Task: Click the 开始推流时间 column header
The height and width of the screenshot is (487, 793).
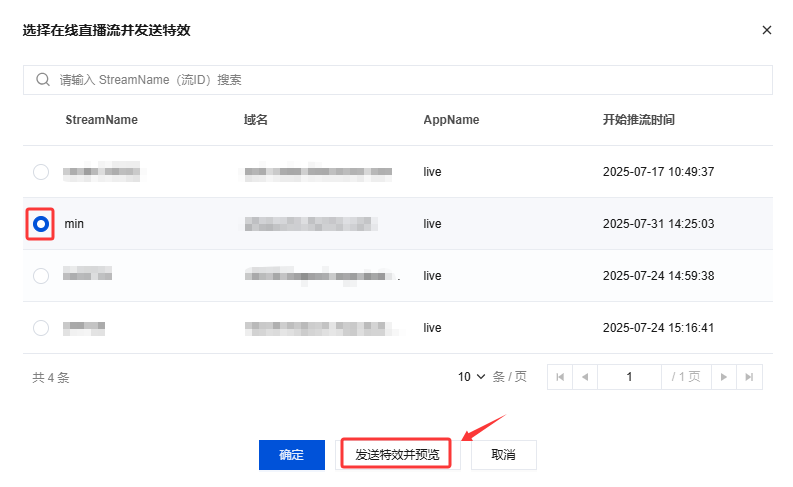Action: click(639, 120)
